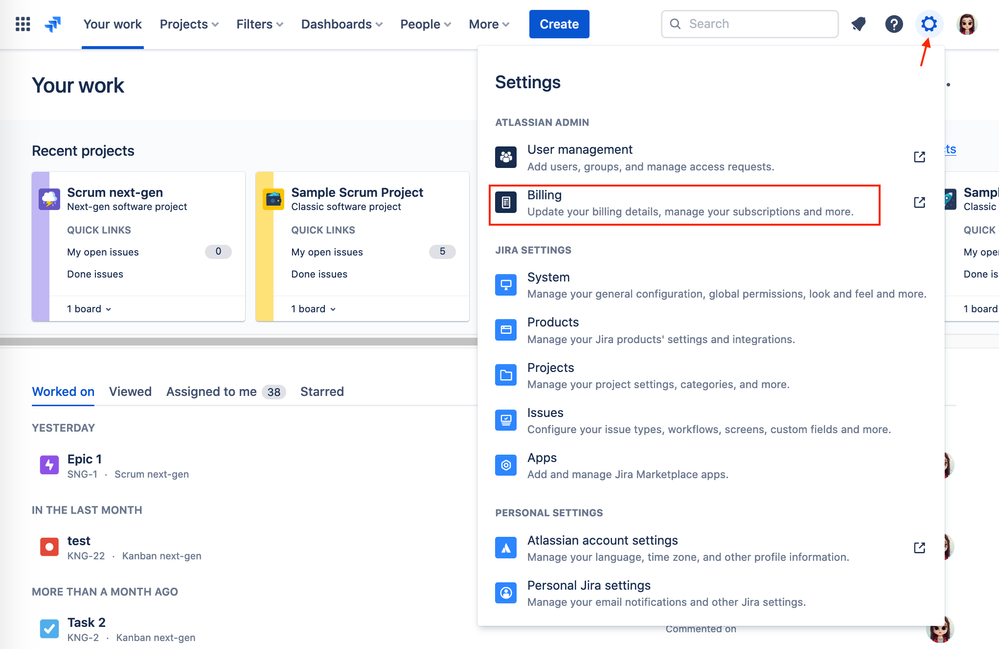Open the Sample Scrum Project title
The width and height of the screenshot is (999, 649).
pyautogui.click(x=357, y=192)
